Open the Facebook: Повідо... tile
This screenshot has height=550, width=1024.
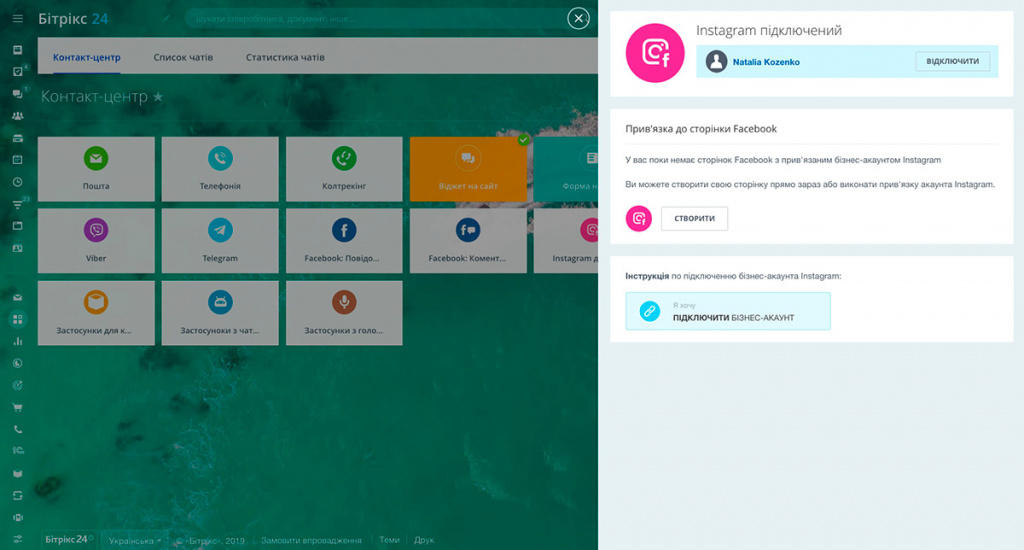click(x=344, y=241)
